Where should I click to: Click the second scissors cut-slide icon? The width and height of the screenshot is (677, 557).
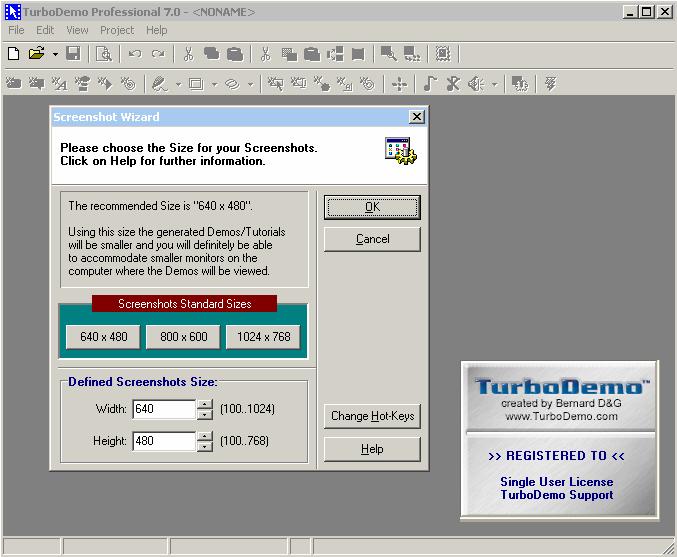(266, 54)
